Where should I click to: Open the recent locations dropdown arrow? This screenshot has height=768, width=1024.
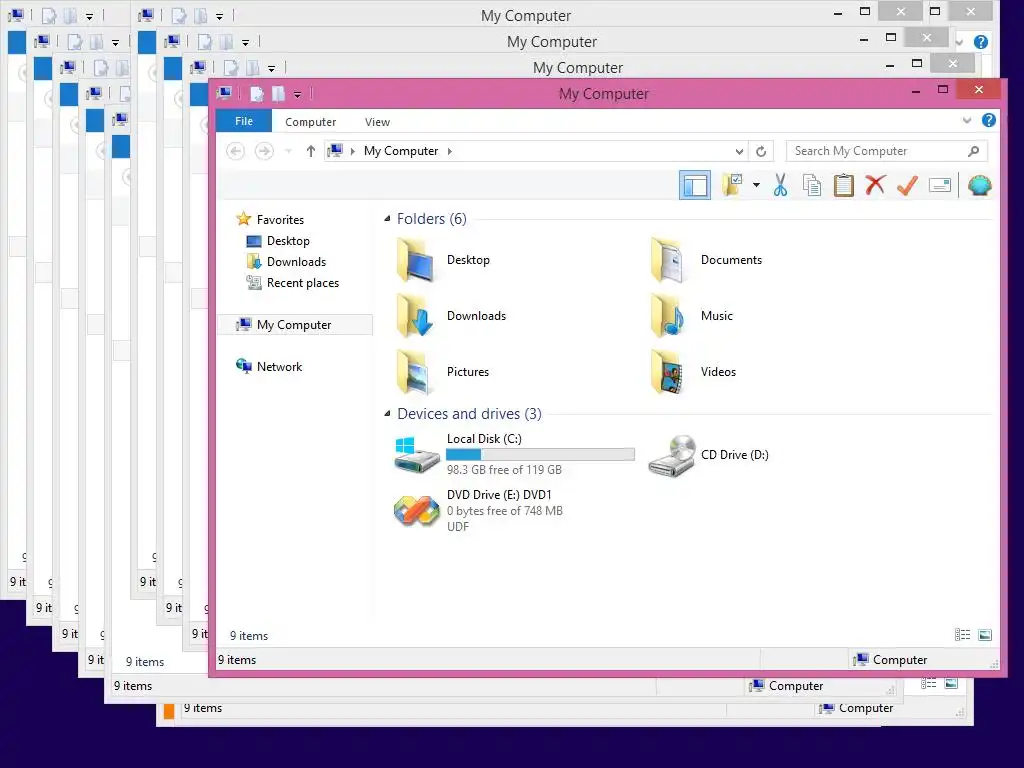[288, 152]
